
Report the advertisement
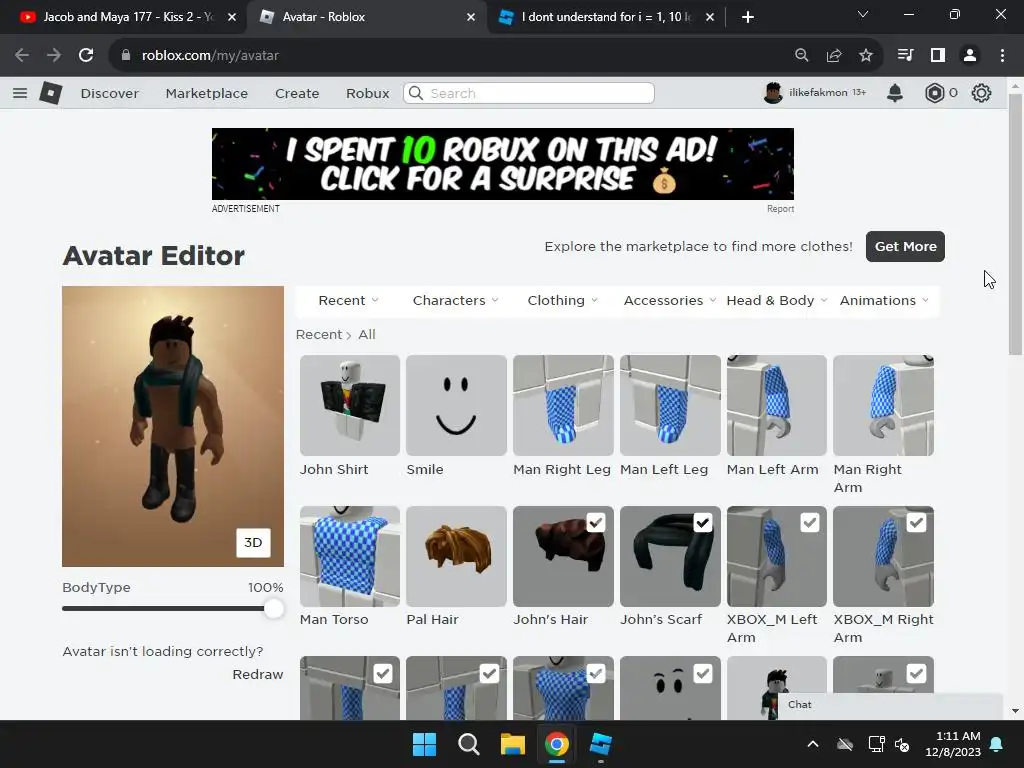tap(780, 209)
